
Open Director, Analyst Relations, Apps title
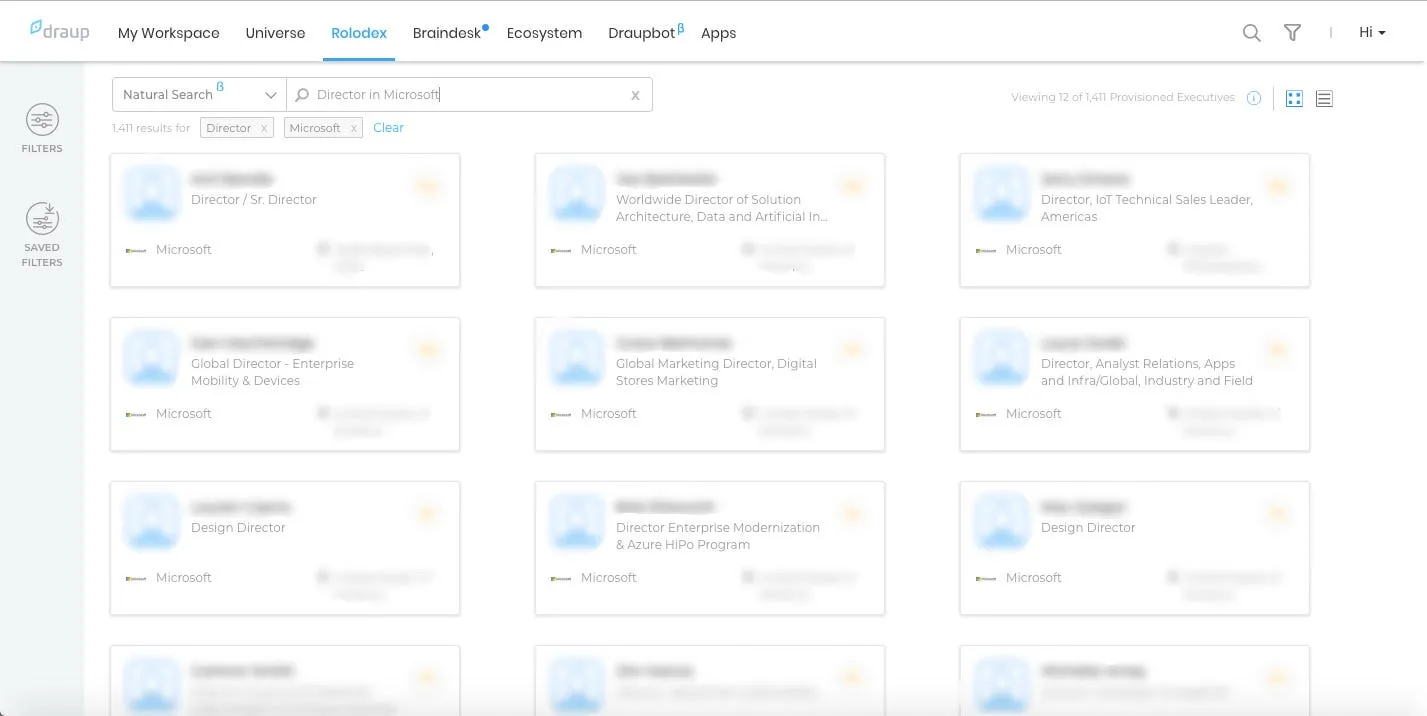click(x=1147, y=372)
